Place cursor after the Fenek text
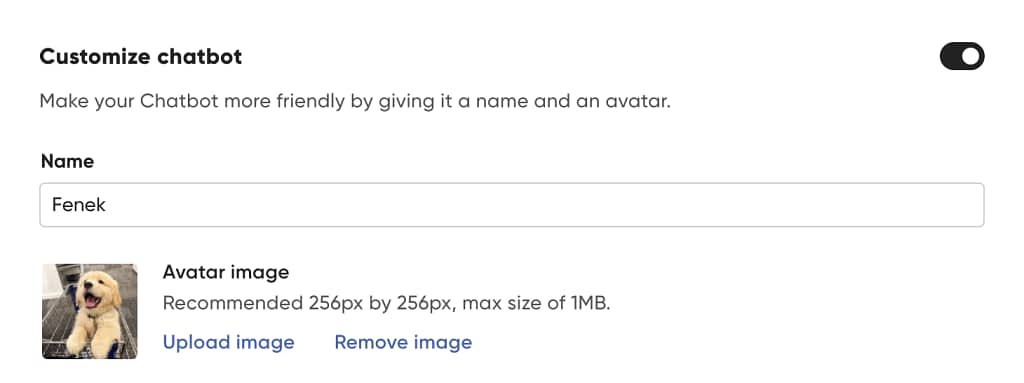This screenshot has height=383, width=1024. coord(107,205)
